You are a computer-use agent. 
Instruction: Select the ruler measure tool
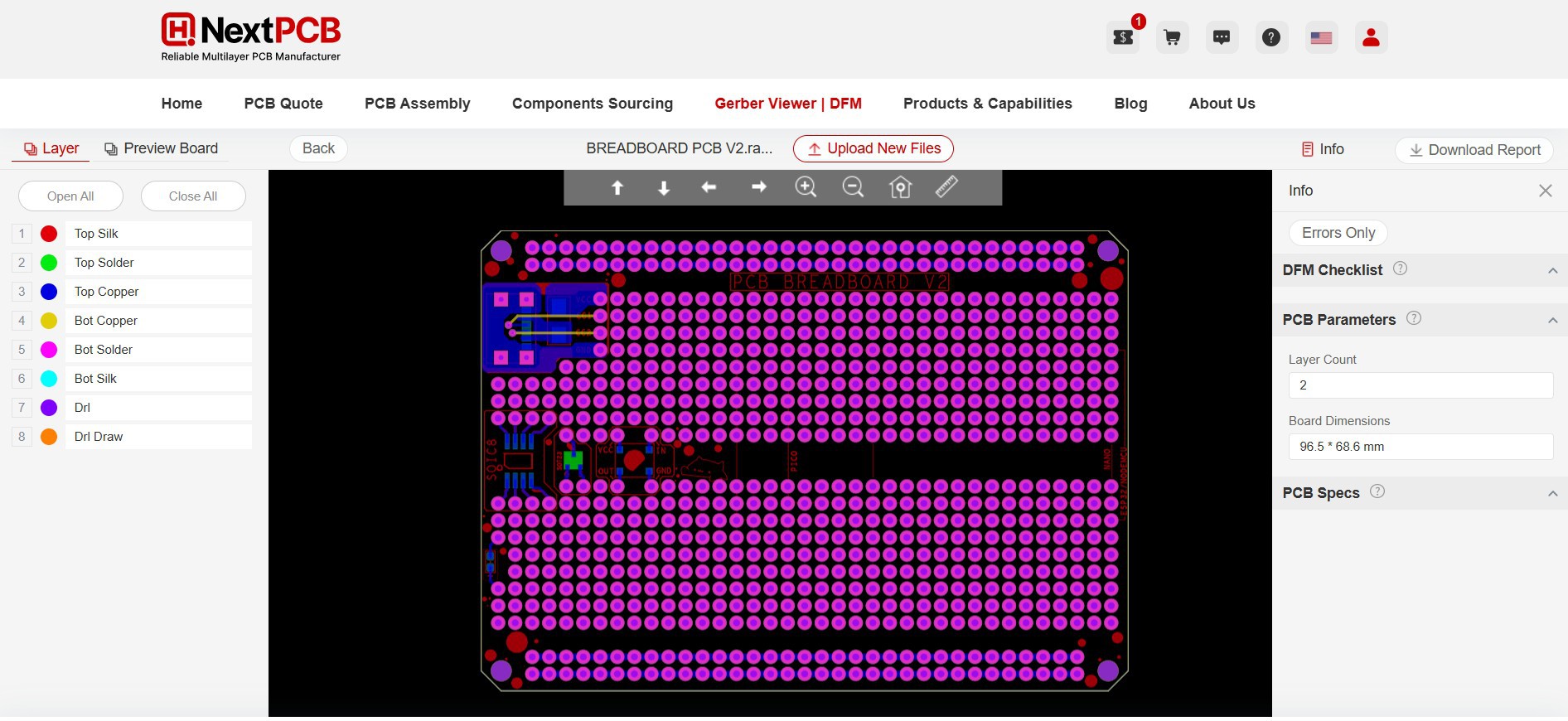(x=946, y=186)
